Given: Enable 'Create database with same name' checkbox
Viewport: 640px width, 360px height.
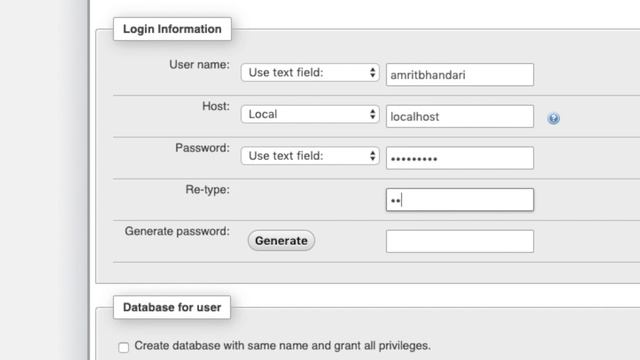Looking at the screenshot, I should click(x=124, y=347).
